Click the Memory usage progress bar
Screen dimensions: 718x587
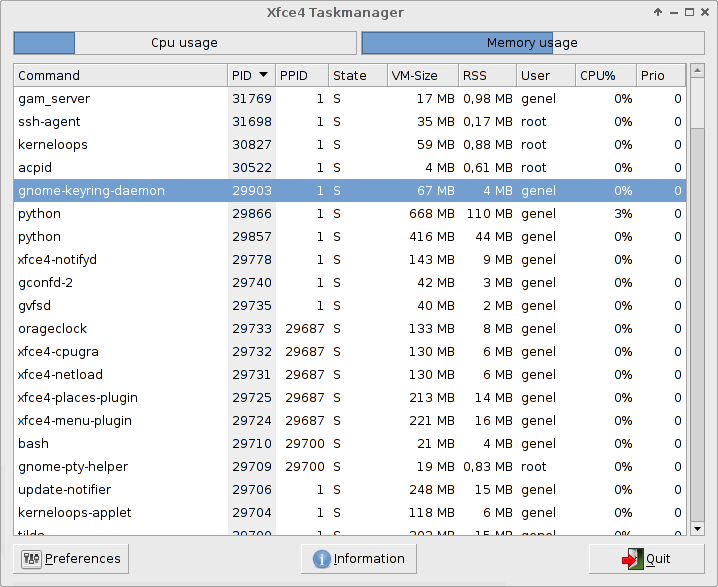pyautogui.click(x=532, y=43)
